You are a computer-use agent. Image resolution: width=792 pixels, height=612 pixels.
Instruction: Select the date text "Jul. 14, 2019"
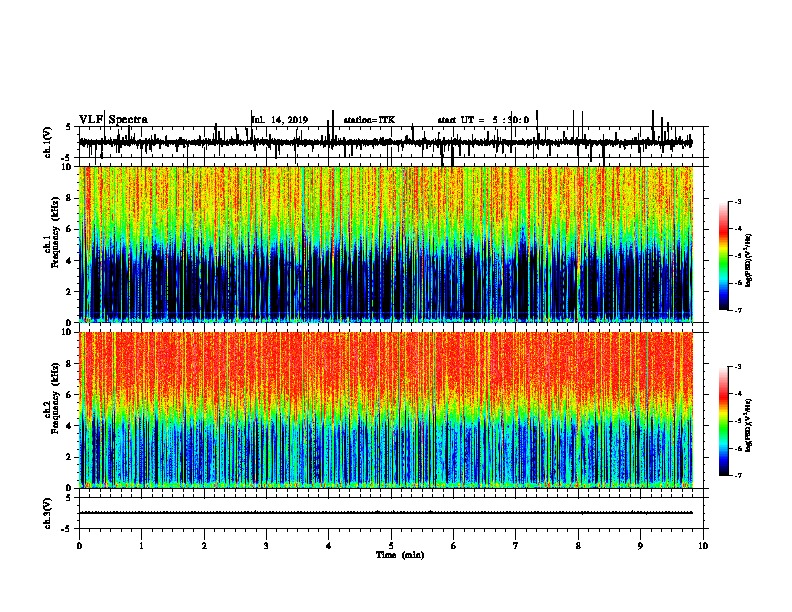(280, 120)
